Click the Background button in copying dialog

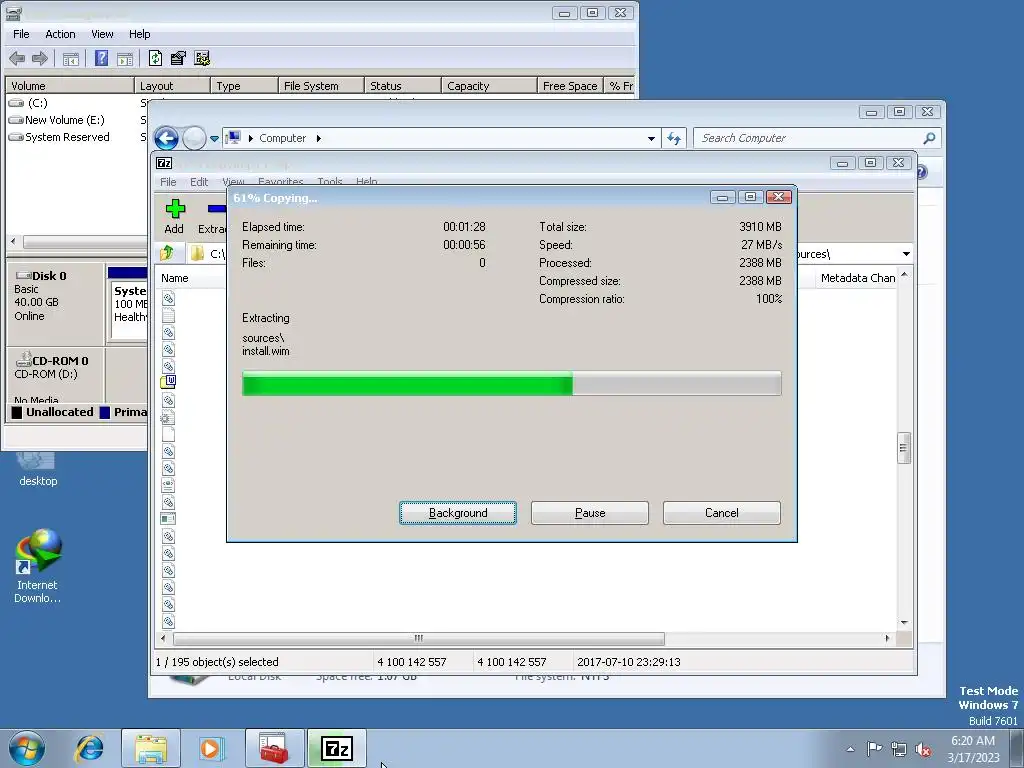click(x=458, y=513)
